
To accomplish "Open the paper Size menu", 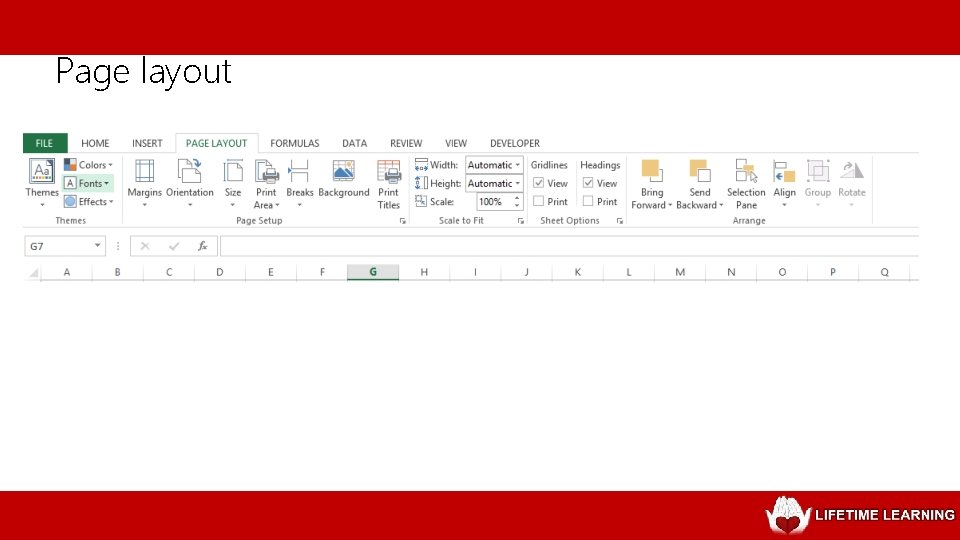I will click(x=233, y=182).
